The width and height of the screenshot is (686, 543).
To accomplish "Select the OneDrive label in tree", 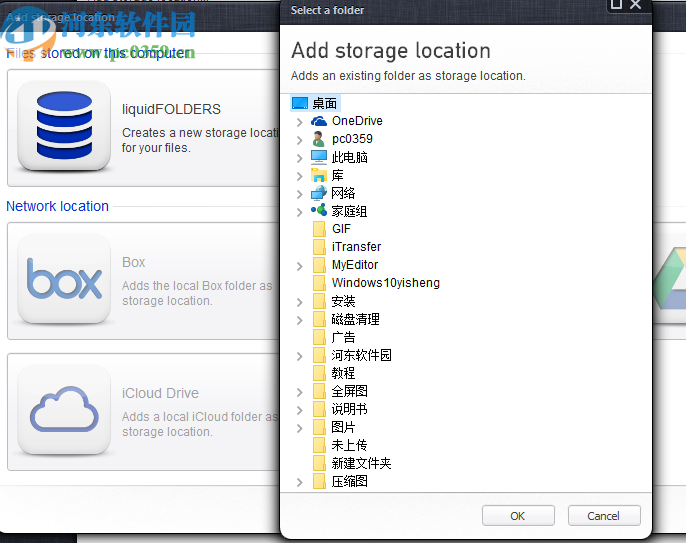I will pyautogui.click(x=357, y=121).
